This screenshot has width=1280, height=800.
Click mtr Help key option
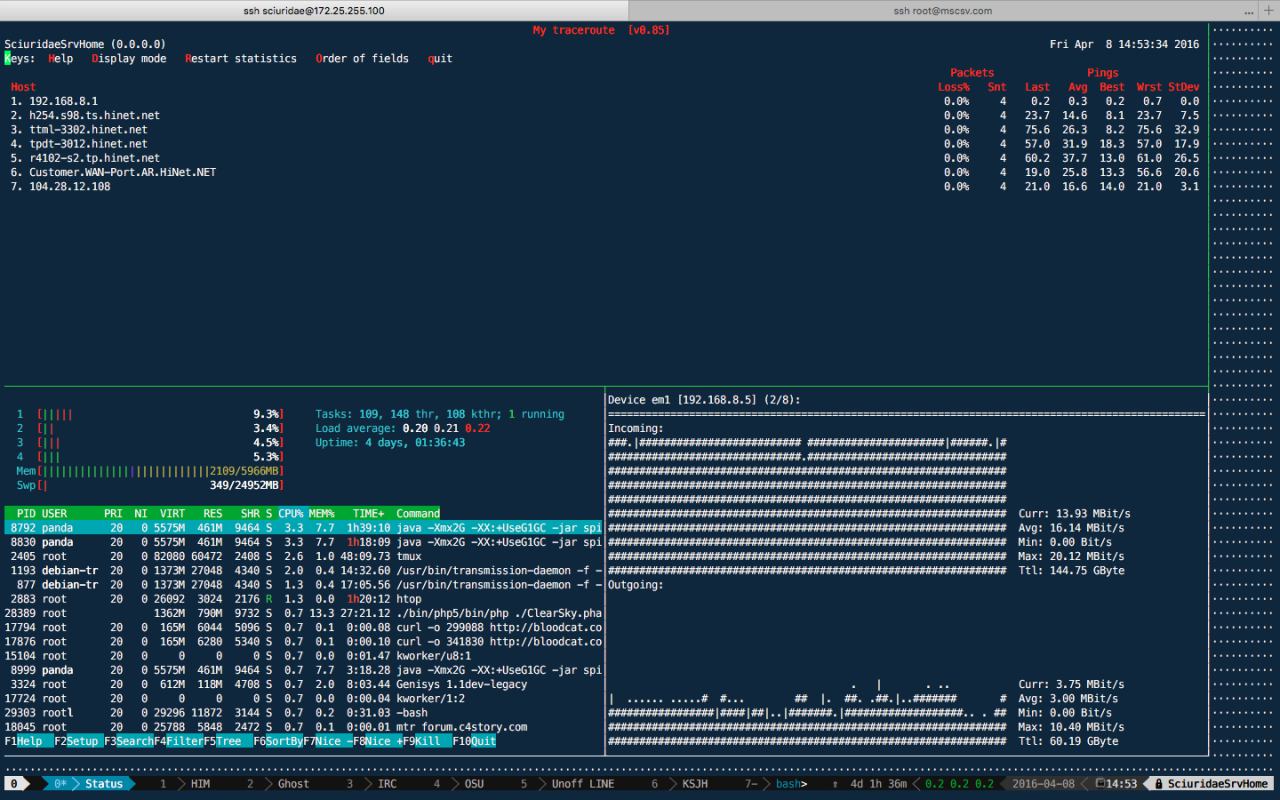(x=60, y=59)
